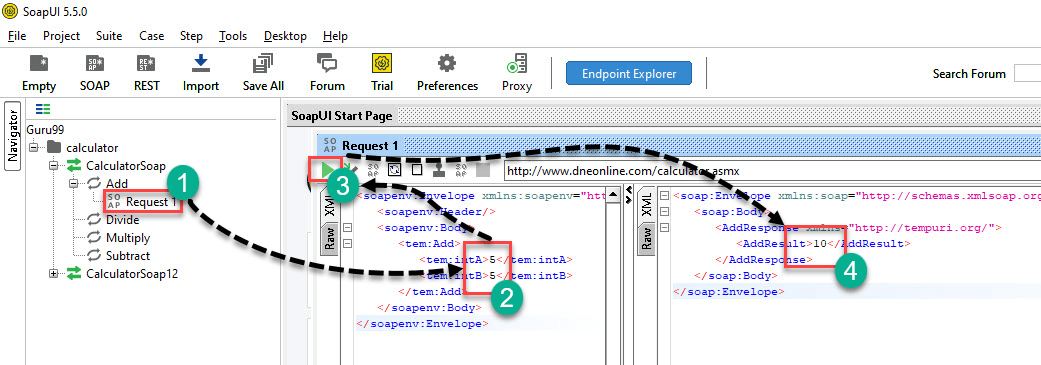Click the SOAP project toolbar icon
The width and height of the screenshot is (1041, 365).
coord(95,73)
